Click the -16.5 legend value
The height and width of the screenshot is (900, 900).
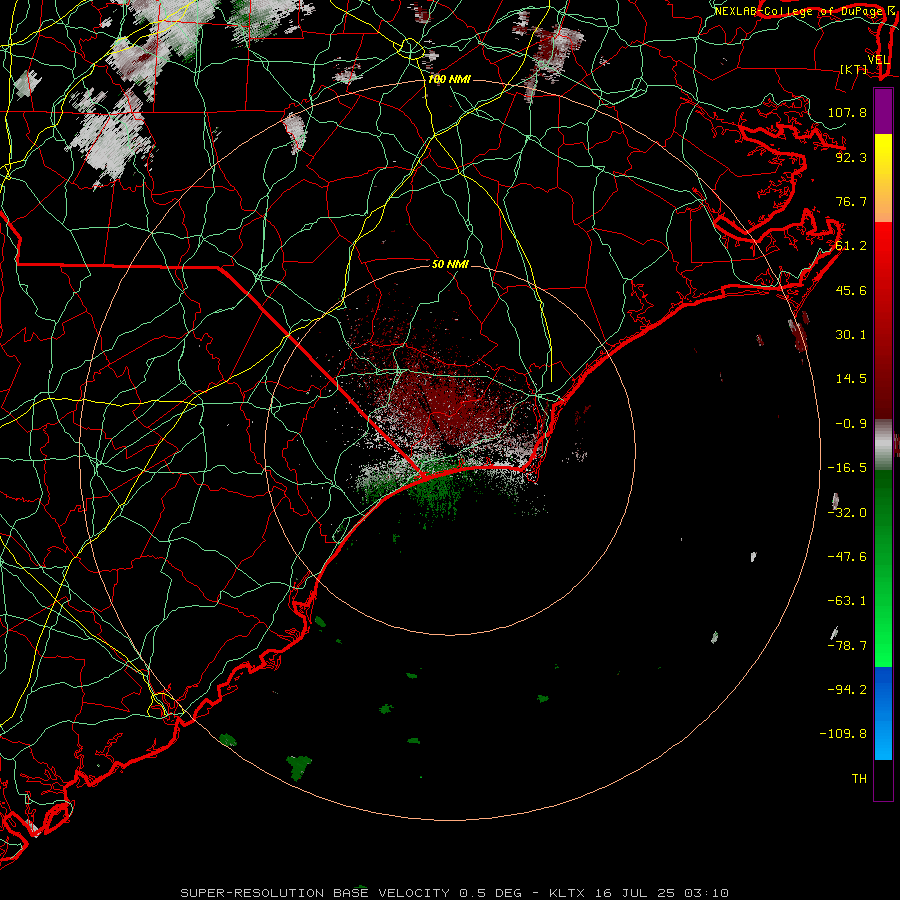click(x=847, y=468)
